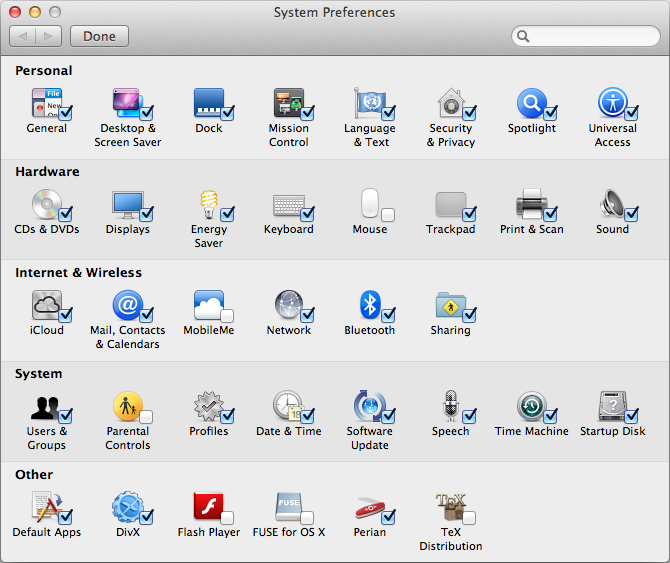
Task: Open the Date & Time clock icon
Action: tap(289, 405)
